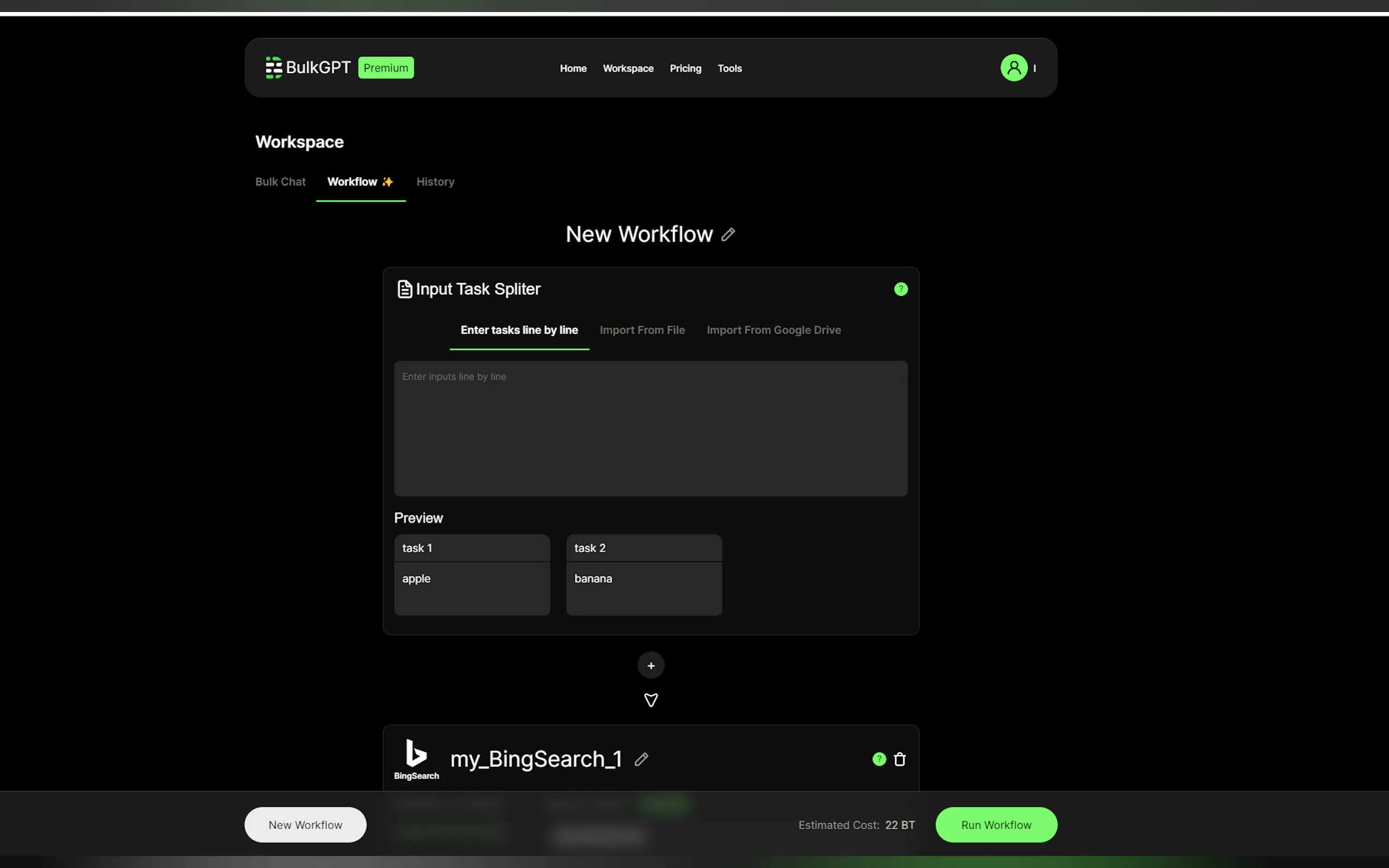The image size is (1389, 868).
Task: Delete my_BingSearch_1 using the trash icon
Action: tap(899, 759)
